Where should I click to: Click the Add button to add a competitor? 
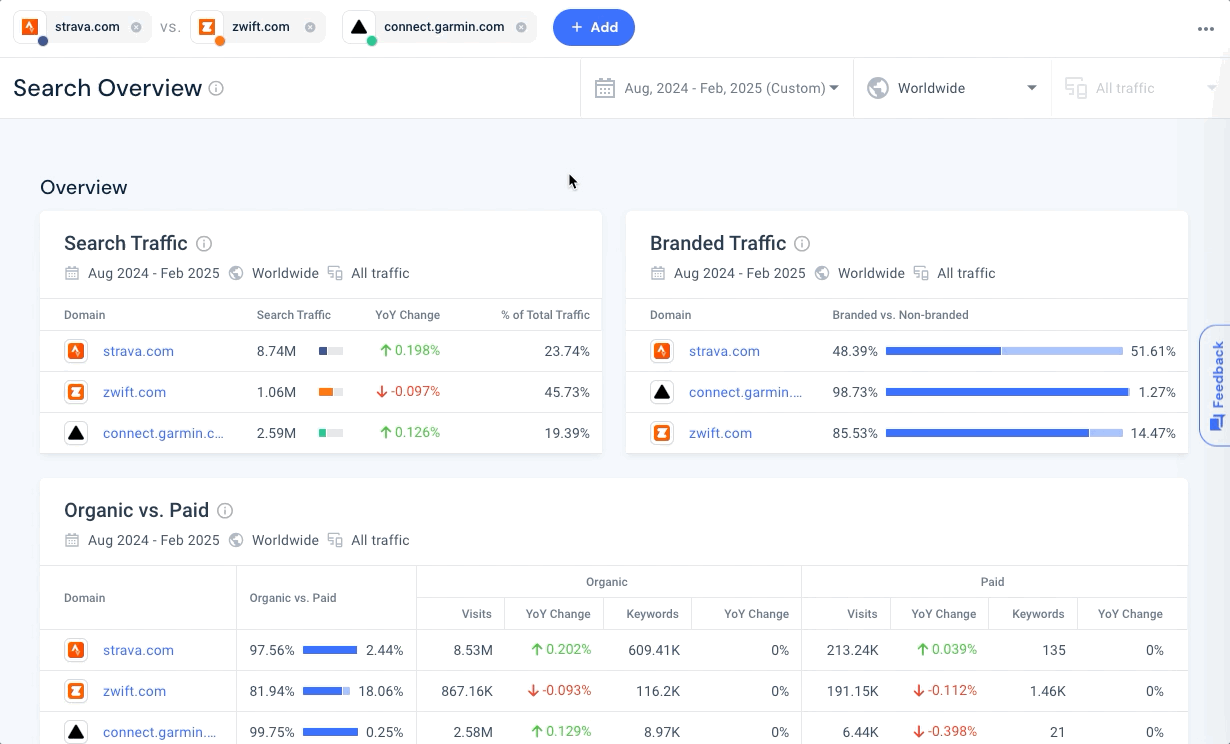point(594,27)
